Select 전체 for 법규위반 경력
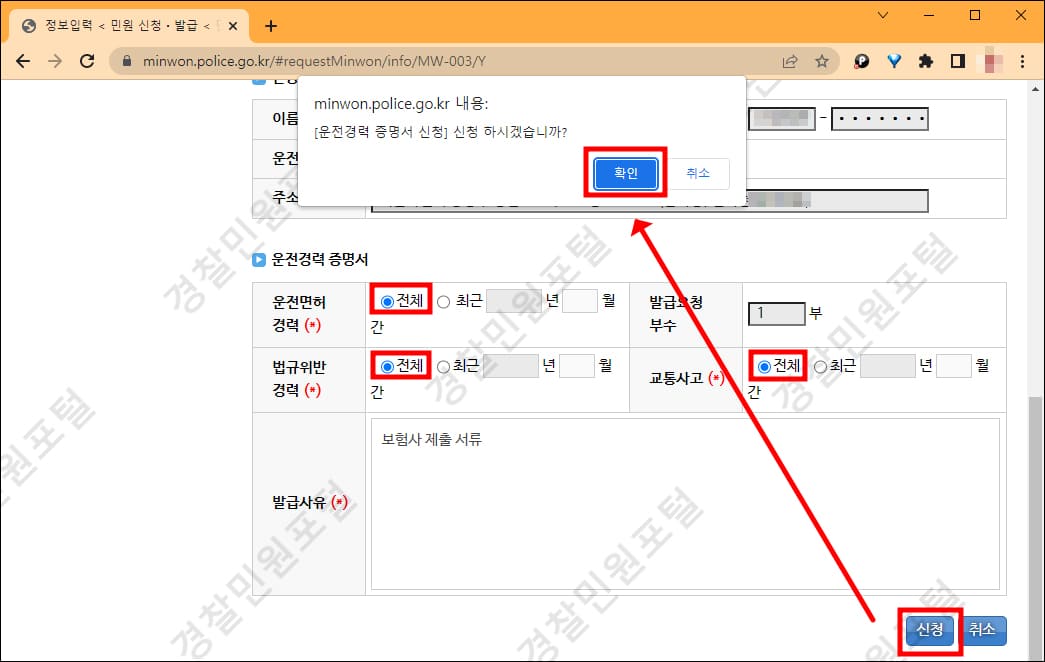This screenshot has width=1045, height=662. [387, 367]
